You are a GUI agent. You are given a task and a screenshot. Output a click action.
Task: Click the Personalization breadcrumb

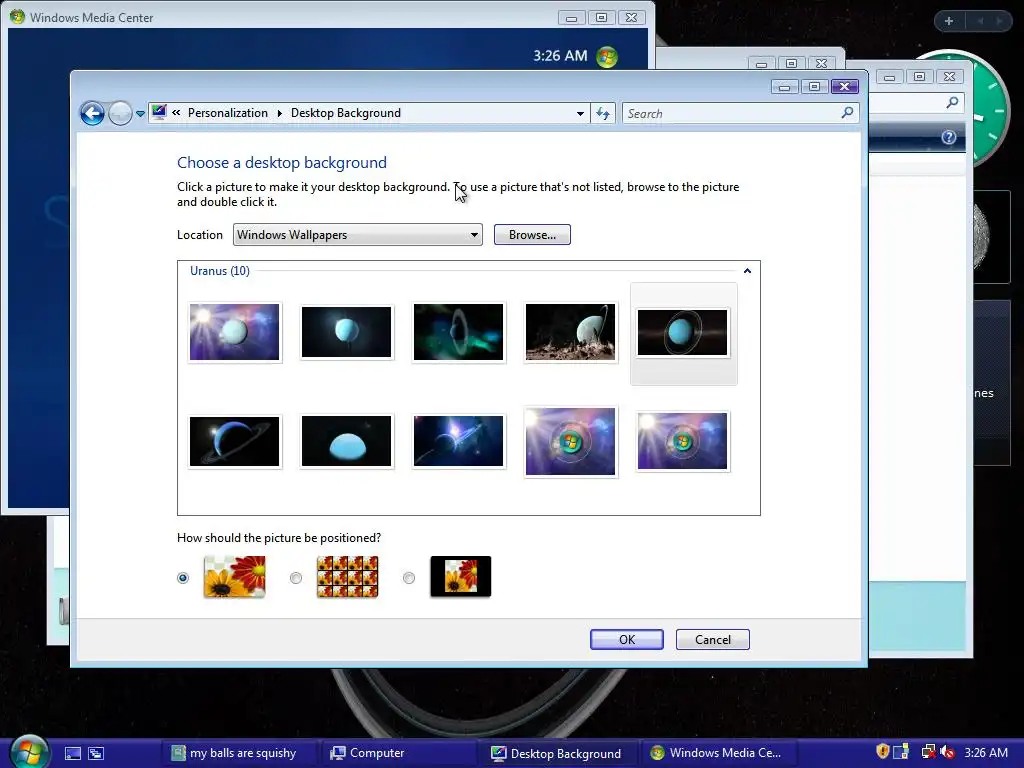point(227,113)
